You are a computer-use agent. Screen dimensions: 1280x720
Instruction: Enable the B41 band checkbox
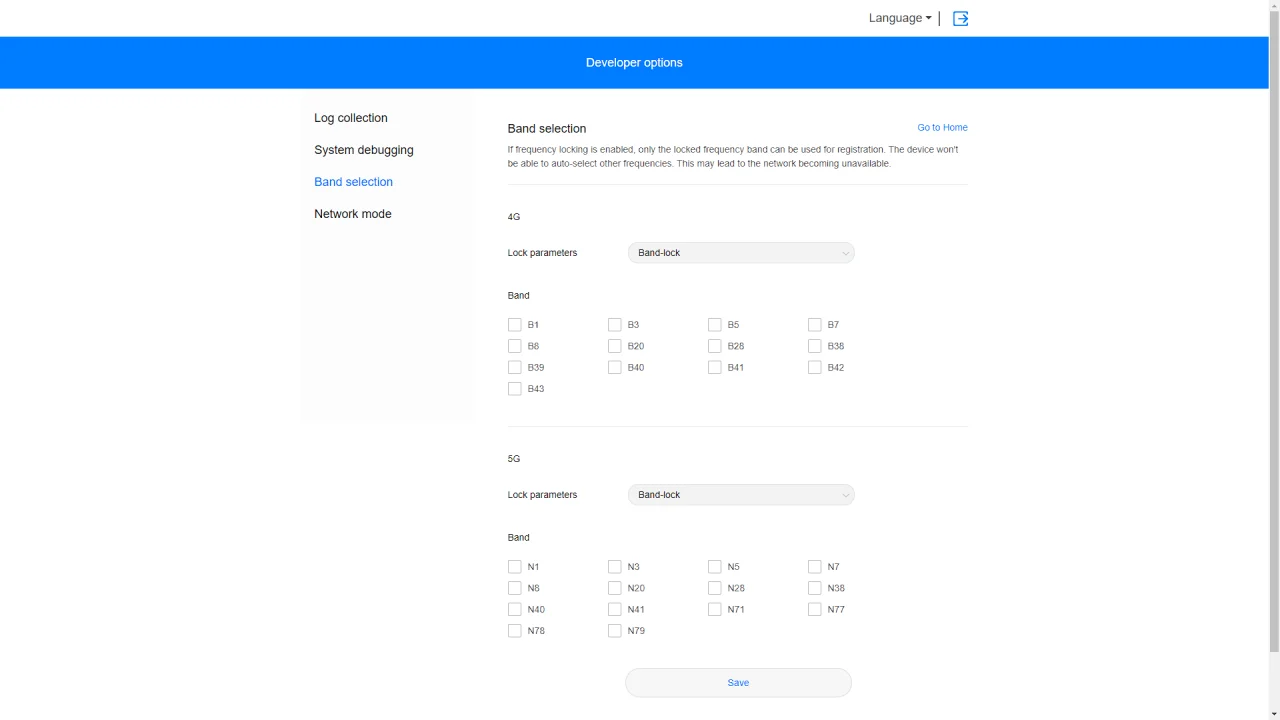(x=714, y=367)
